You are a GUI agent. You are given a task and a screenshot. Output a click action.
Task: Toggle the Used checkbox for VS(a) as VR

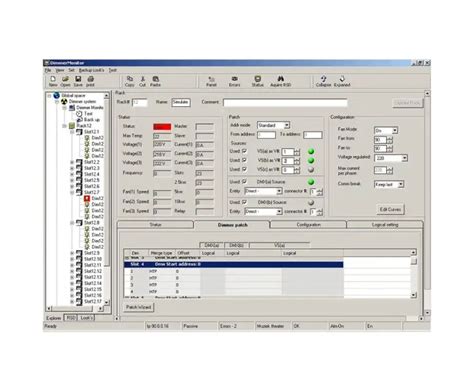[x=245, y=151]
